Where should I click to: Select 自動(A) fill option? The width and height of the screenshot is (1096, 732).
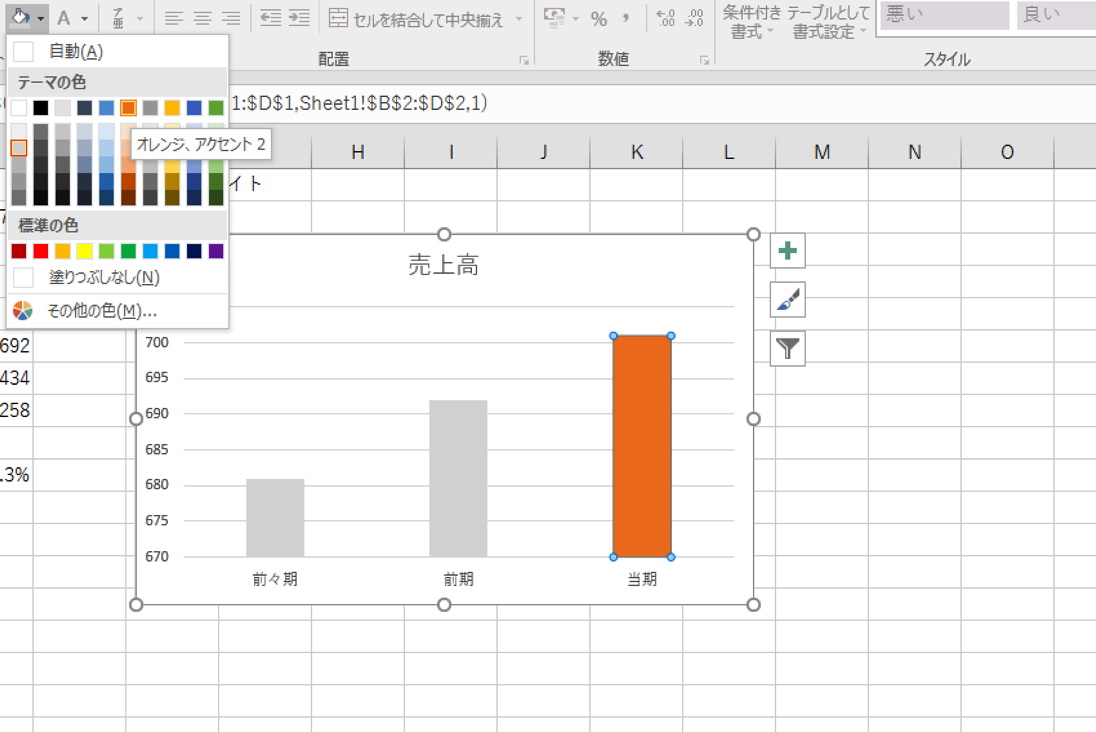pyautogui.click(x=117, y=52)
